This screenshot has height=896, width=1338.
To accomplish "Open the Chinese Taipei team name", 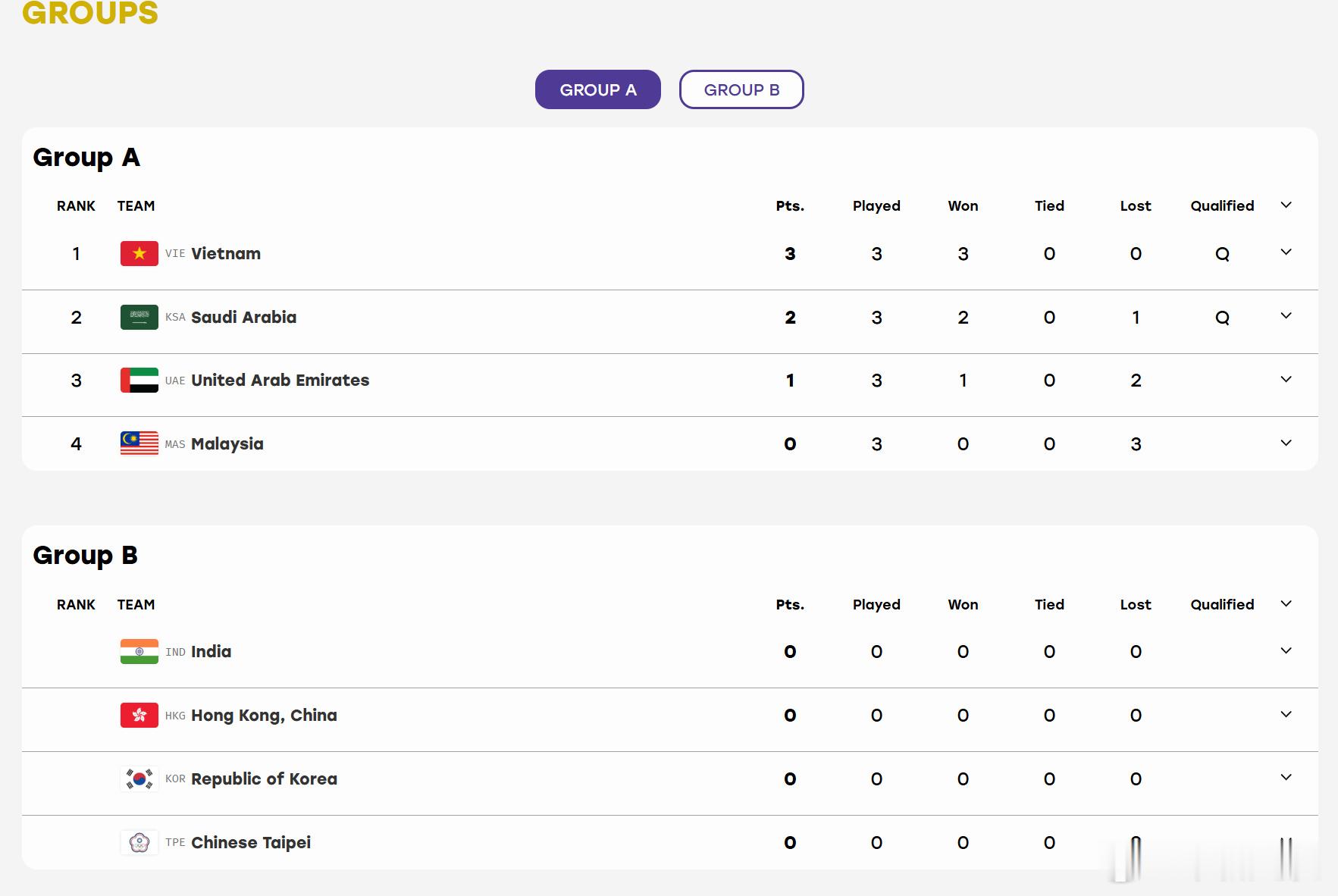I will pyautogui.click(x=251, y=843).
